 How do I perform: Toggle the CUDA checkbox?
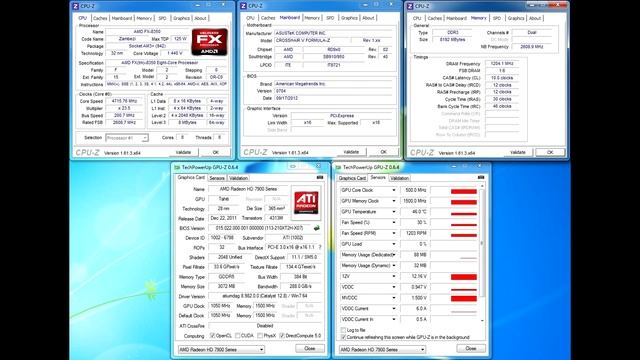(237, 336)
